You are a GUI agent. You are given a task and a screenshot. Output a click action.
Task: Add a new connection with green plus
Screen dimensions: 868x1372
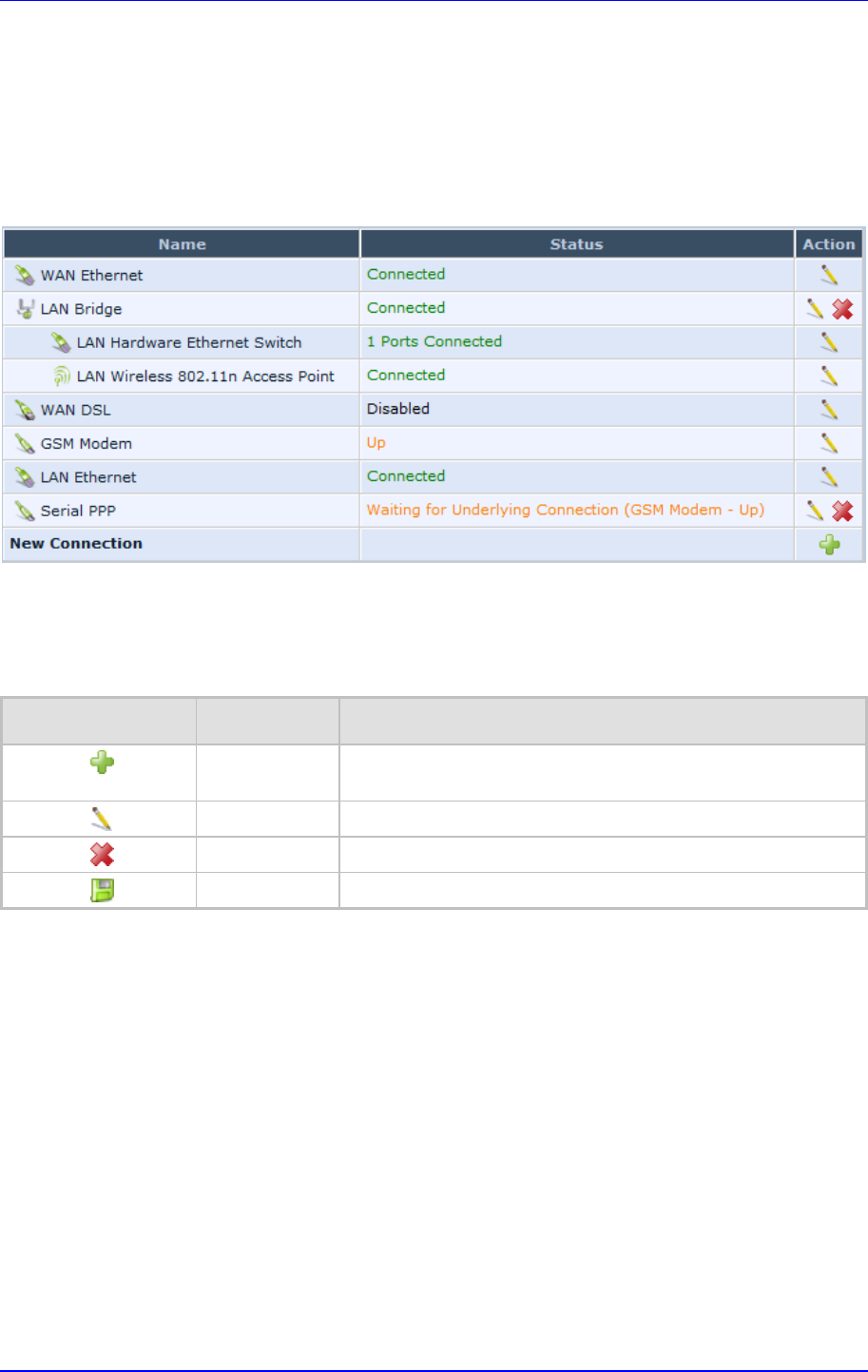click(830, 545)
